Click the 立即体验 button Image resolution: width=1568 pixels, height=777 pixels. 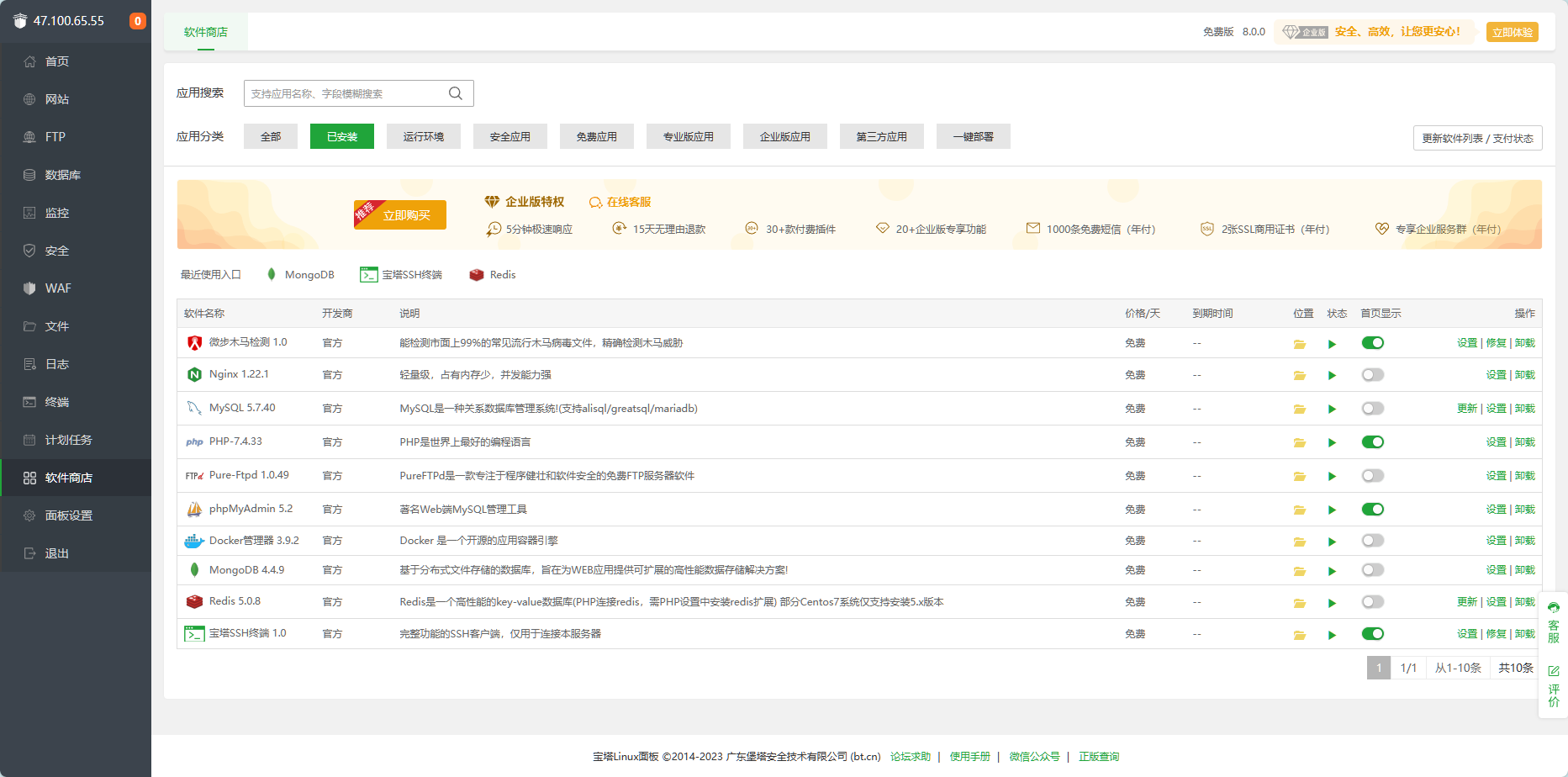(x=1512, y=31)
